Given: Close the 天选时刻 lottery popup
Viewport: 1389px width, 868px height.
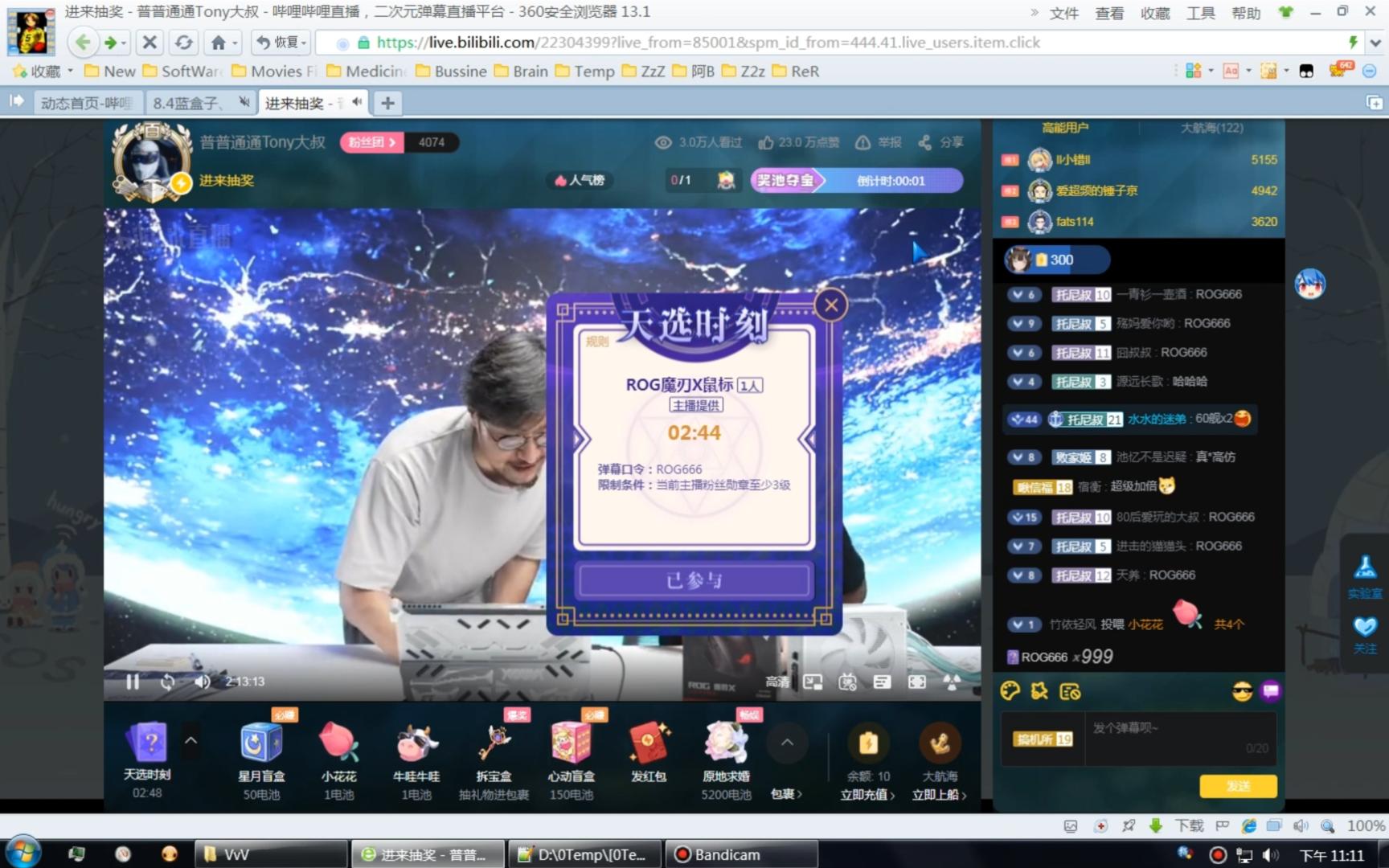Looking at the screenshot, I should (831, 305).
